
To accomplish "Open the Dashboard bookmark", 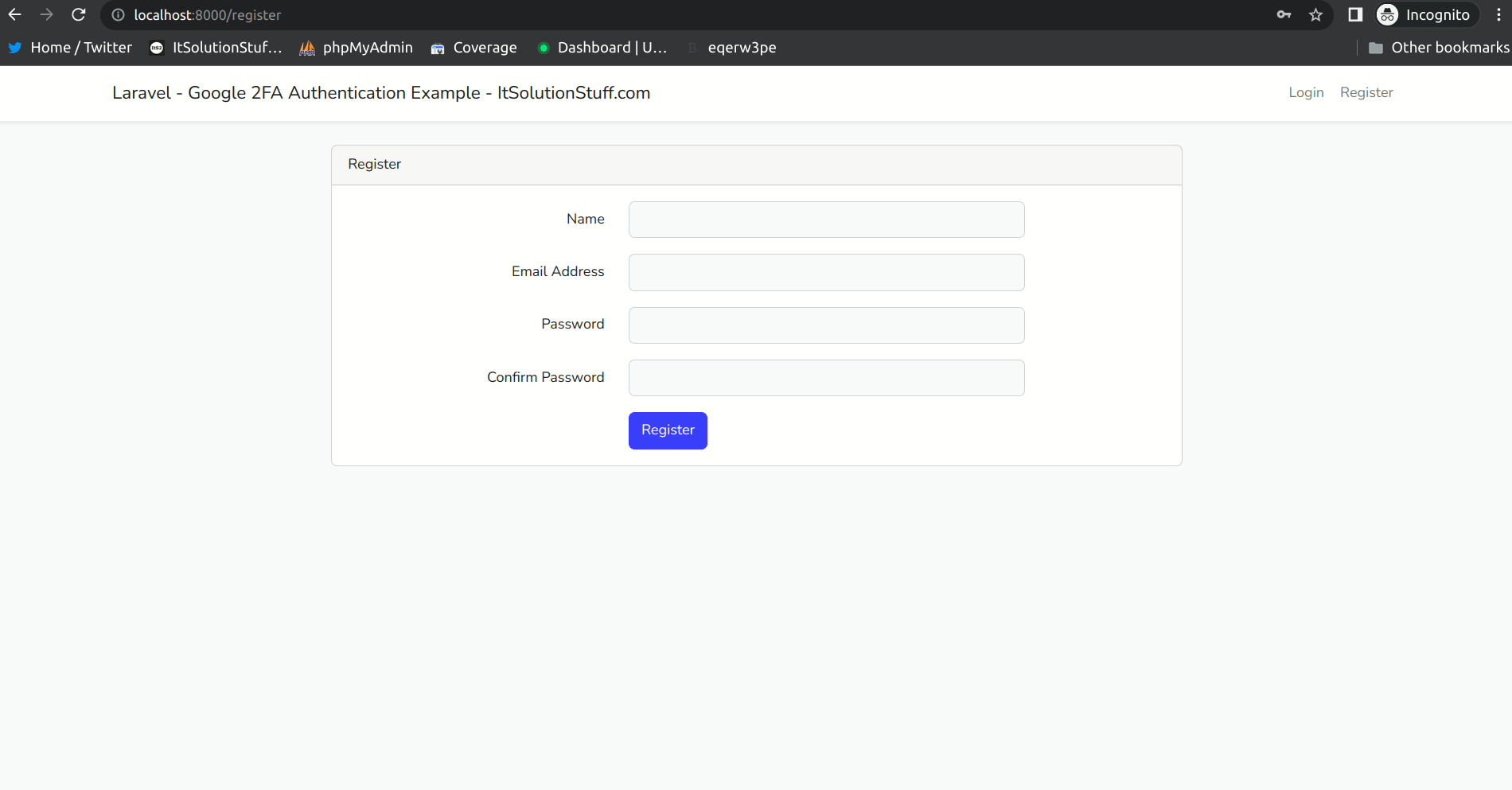I will [602, 48].
